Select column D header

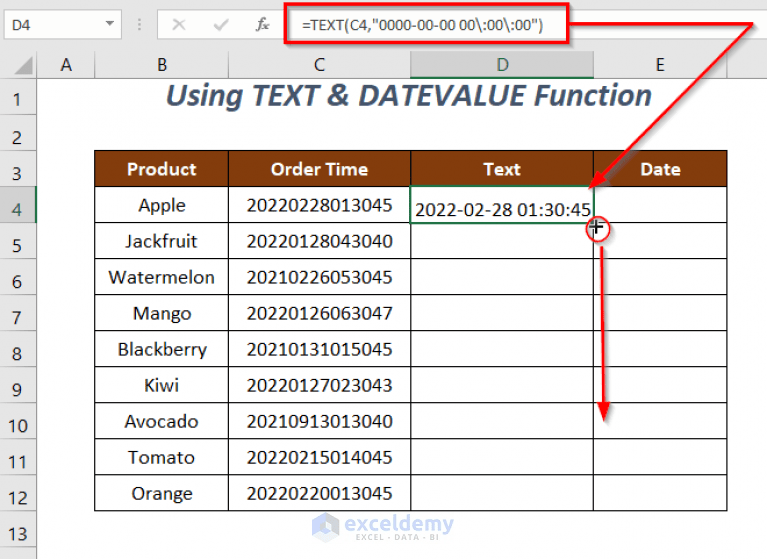pyautogui.click(x=502, y=65)
